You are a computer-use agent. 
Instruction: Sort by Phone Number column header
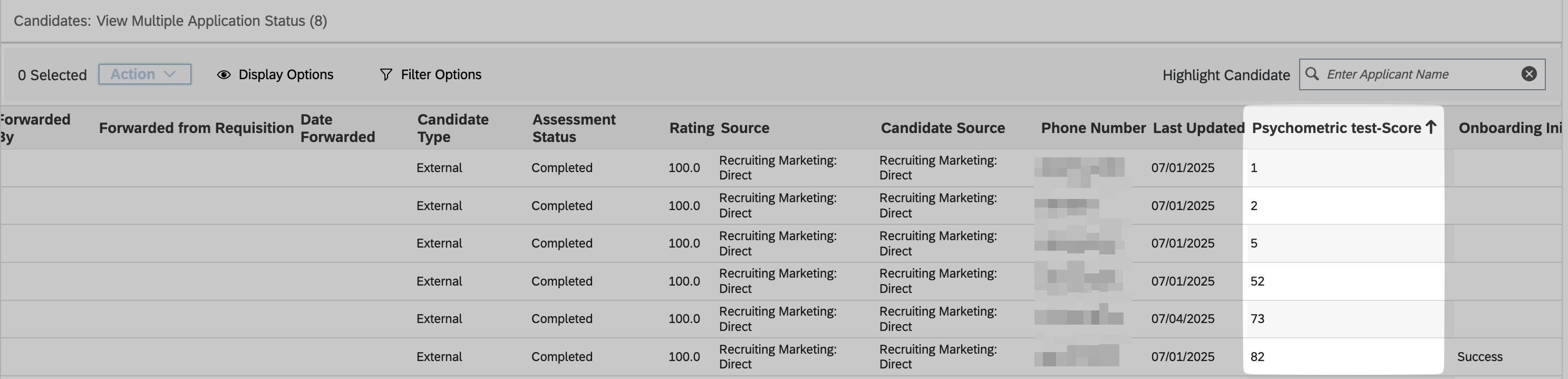(1092, 128)
